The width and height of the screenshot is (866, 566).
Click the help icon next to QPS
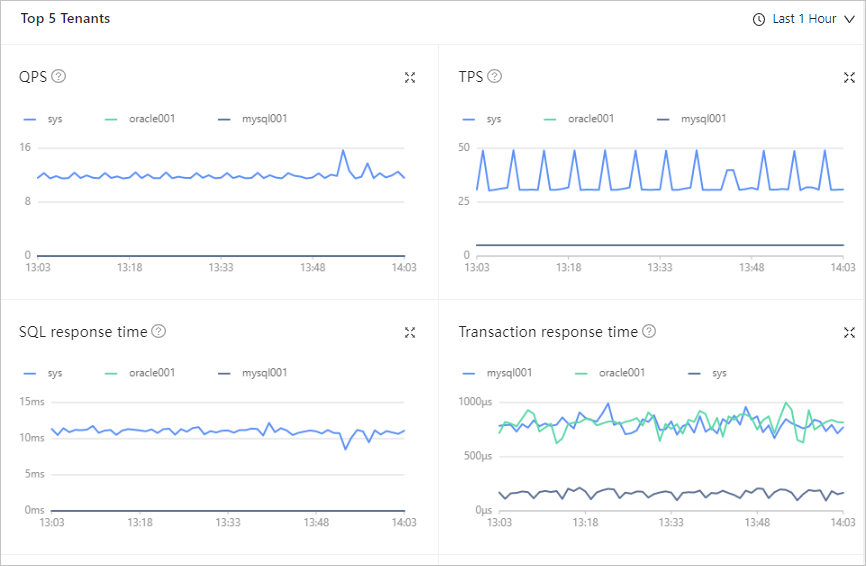[59, 76]
